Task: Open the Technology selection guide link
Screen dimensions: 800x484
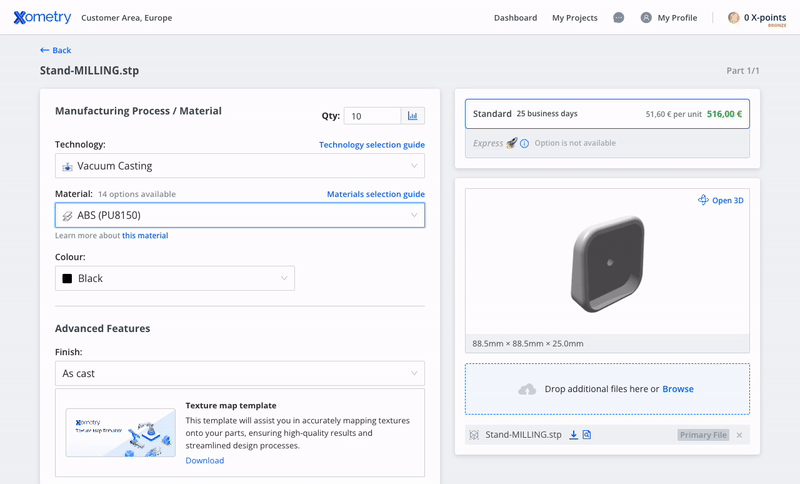Action: click(371, 145)
